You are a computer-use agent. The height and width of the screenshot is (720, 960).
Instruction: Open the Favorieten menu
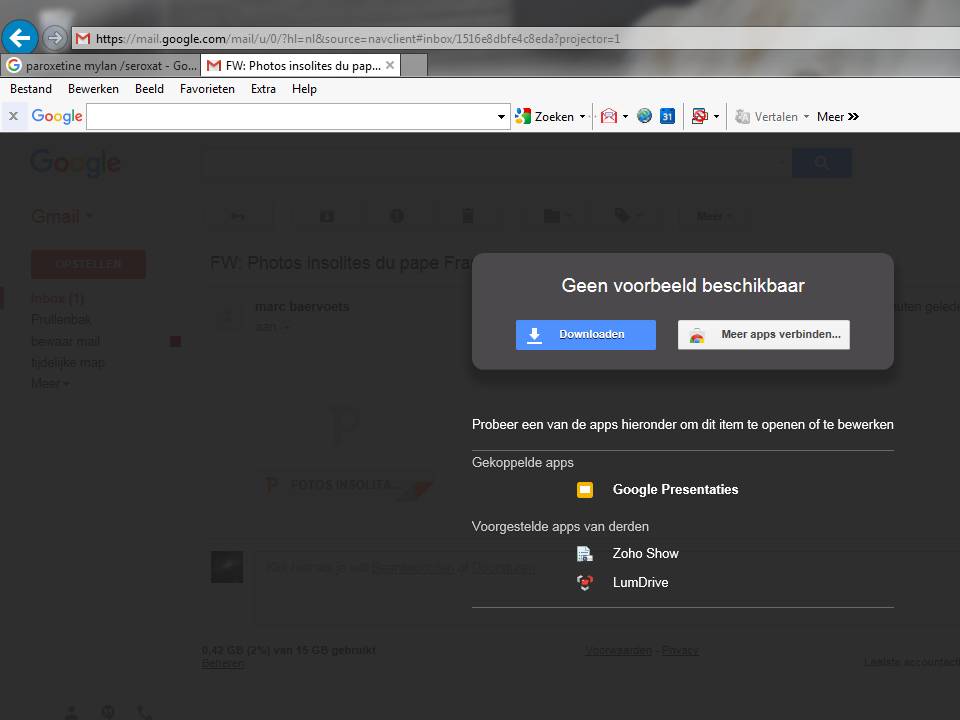pyautogui.click(x=207, y=89)
